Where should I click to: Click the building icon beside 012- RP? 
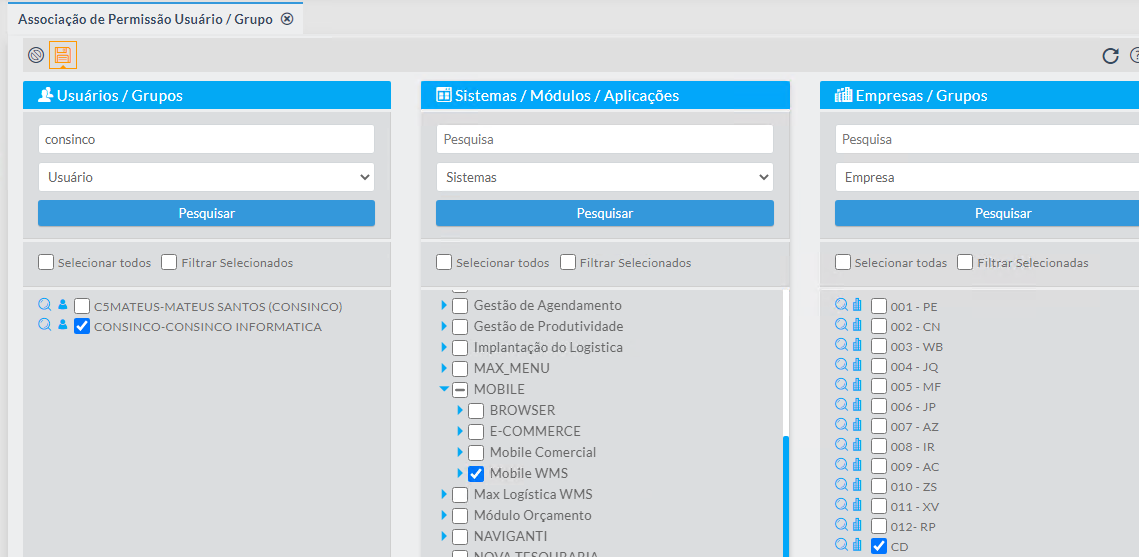(x=857, y=525)
